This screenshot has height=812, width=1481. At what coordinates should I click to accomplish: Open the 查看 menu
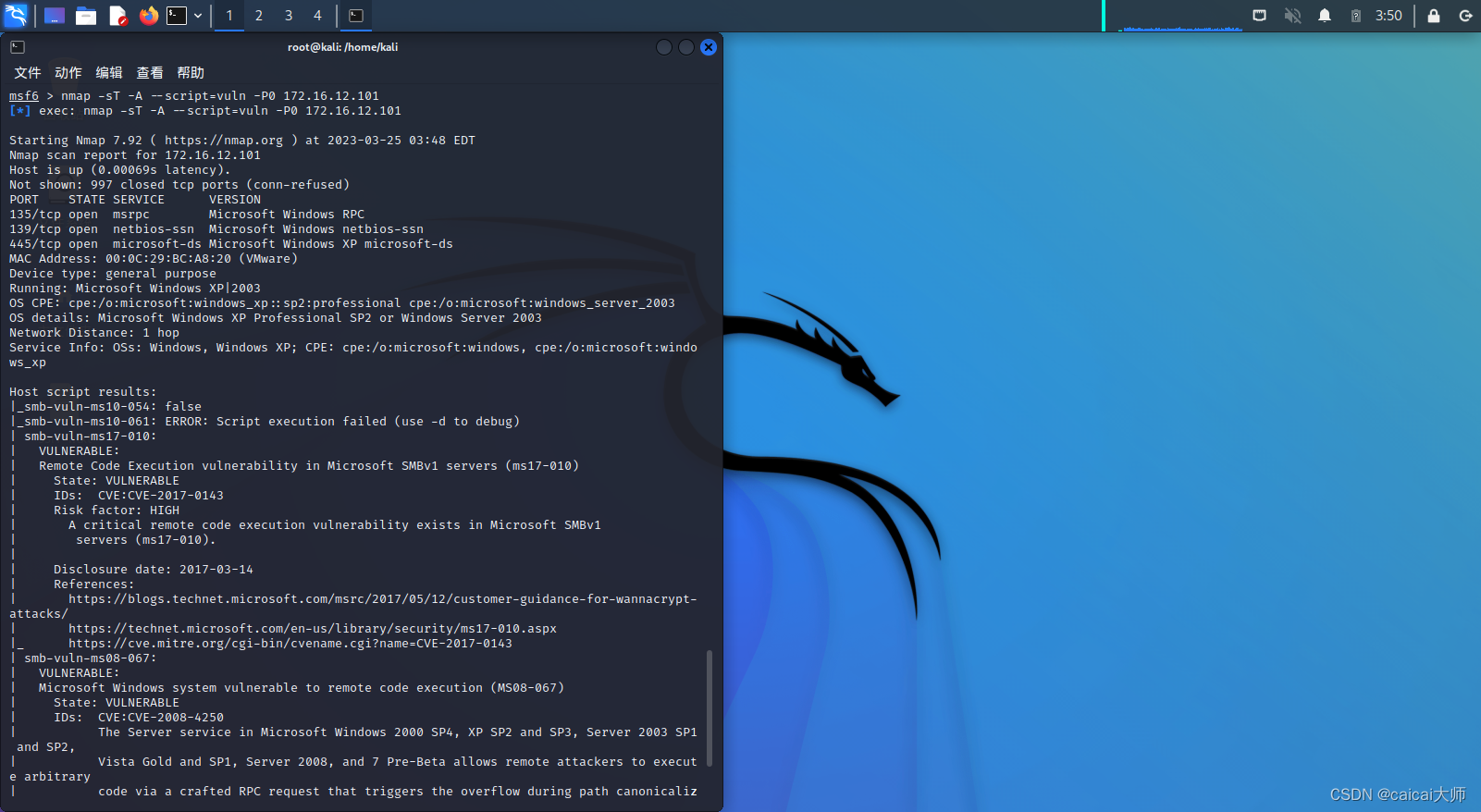pos(150,72)
